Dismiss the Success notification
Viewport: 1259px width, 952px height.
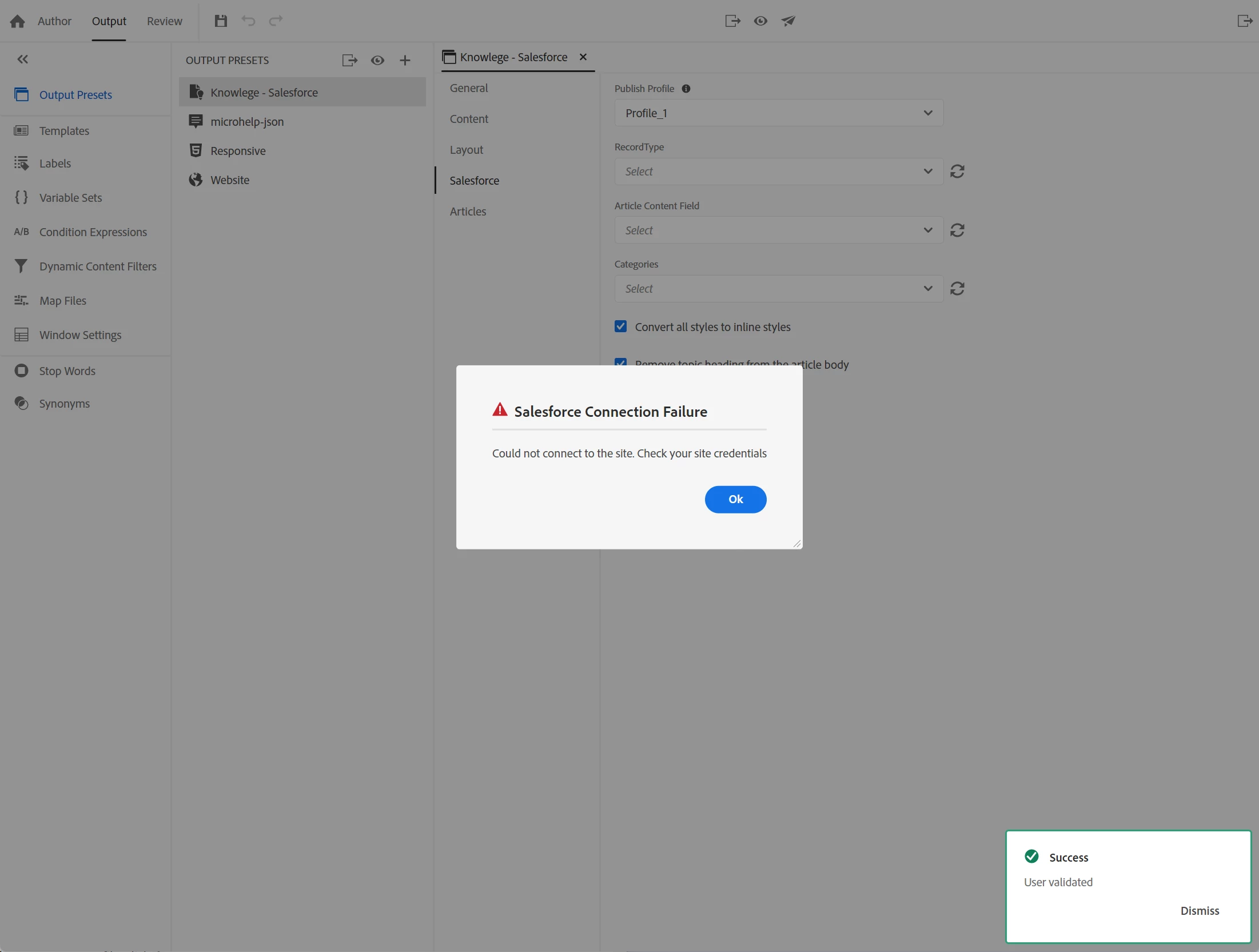tap(1200, 911)
